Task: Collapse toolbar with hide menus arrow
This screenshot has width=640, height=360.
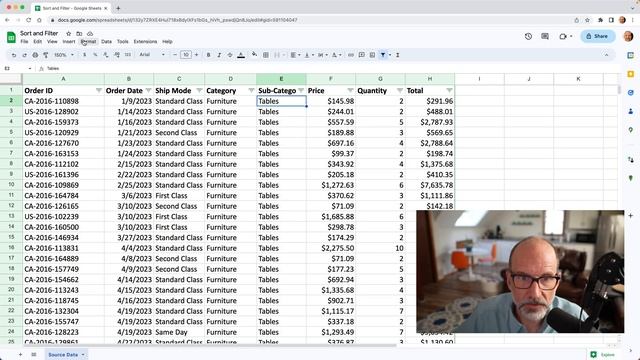Action: tap(606, 55)
